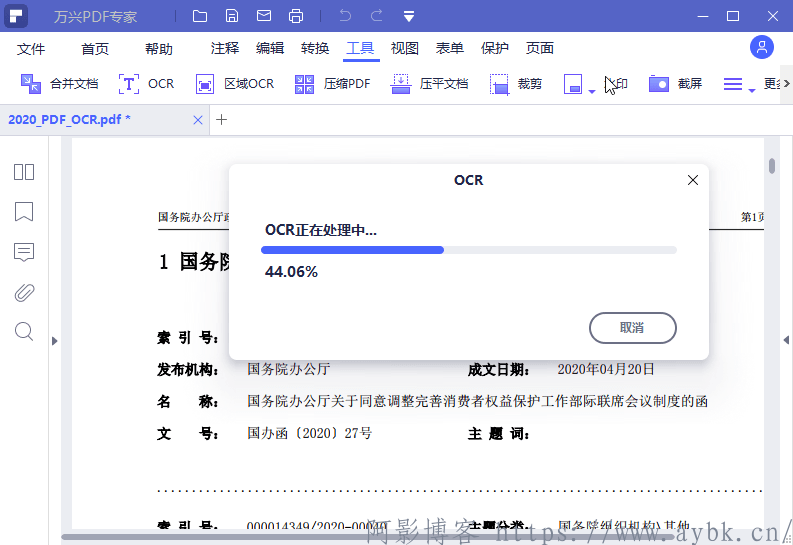Click the 合并文档 merge documents tool
Viewport: 793px width, 545px height.
(x=59, y=83)
